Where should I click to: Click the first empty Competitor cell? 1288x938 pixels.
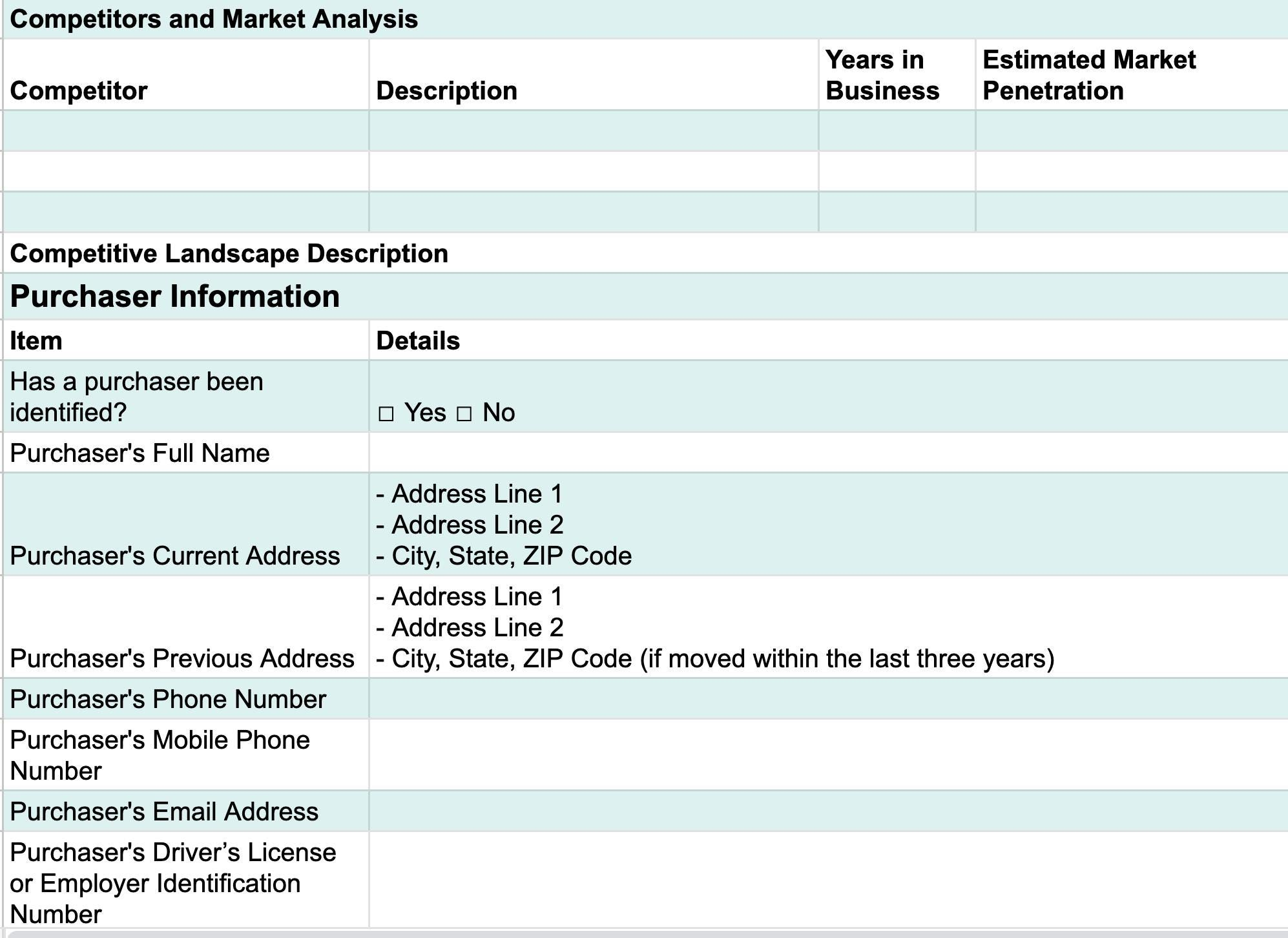pos(186,131)
